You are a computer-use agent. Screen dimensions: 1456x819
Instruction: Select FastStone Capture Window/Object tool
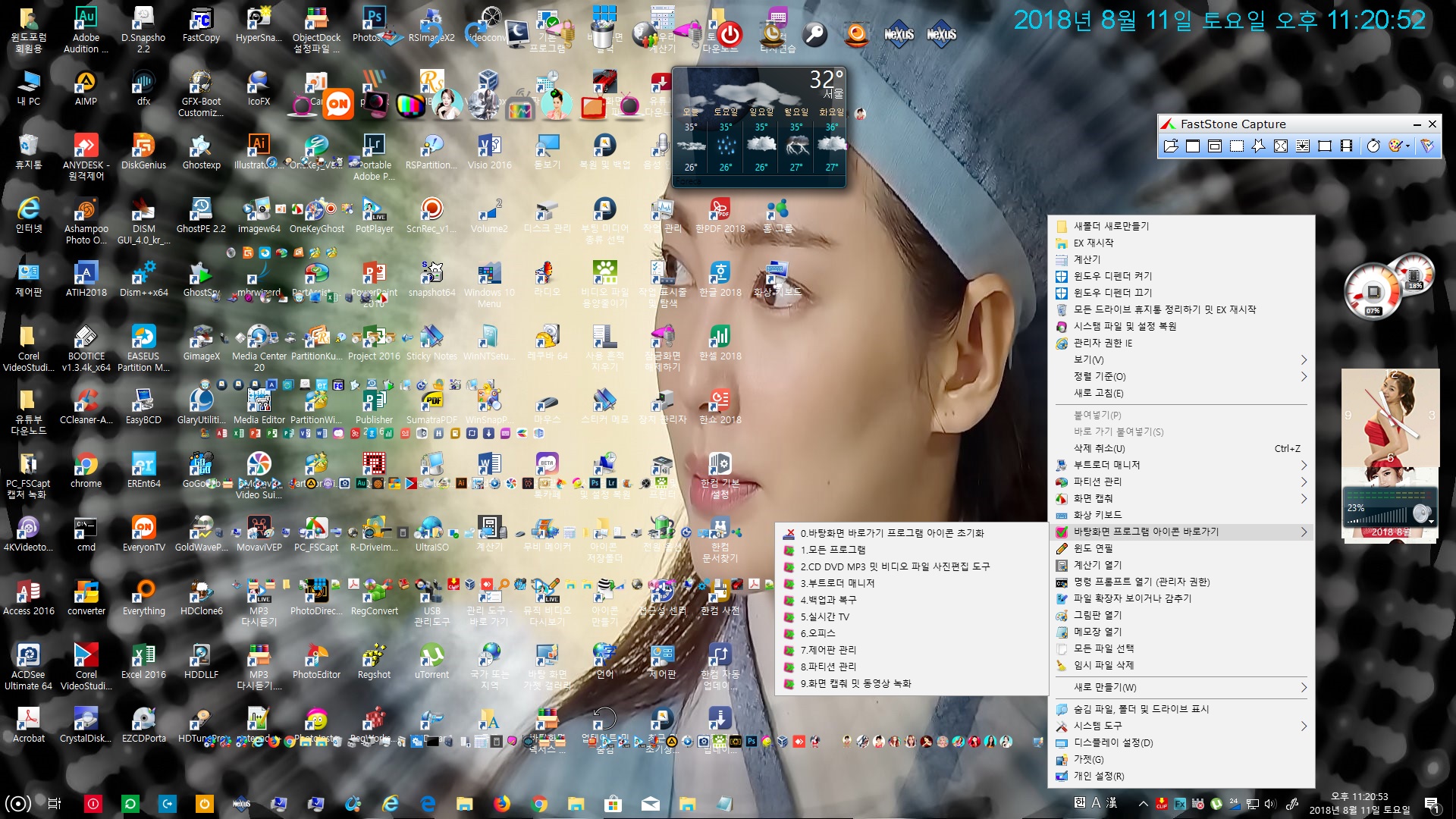[1215, 146]
